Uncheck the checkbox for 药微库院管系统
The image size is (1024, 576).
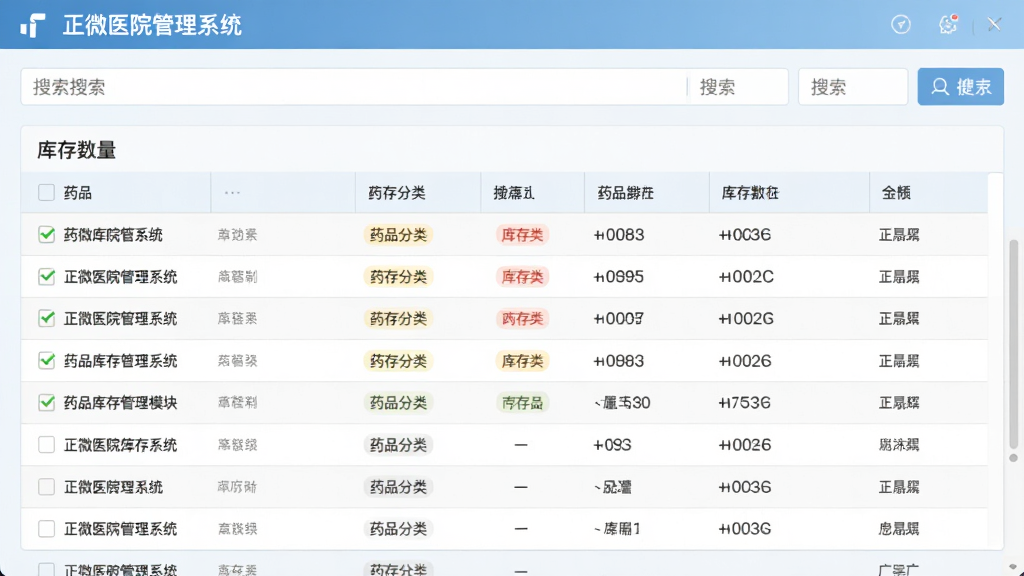click(46, 234)
